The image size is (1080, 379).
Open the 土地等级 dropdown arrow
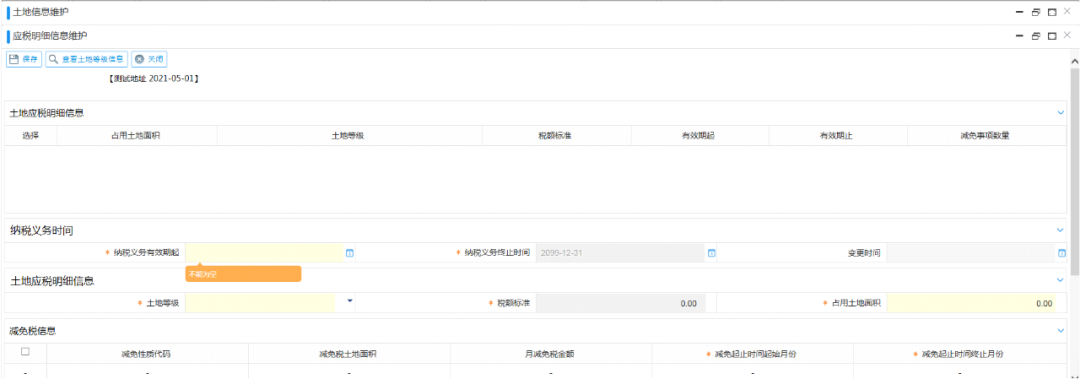pos(349,300)
